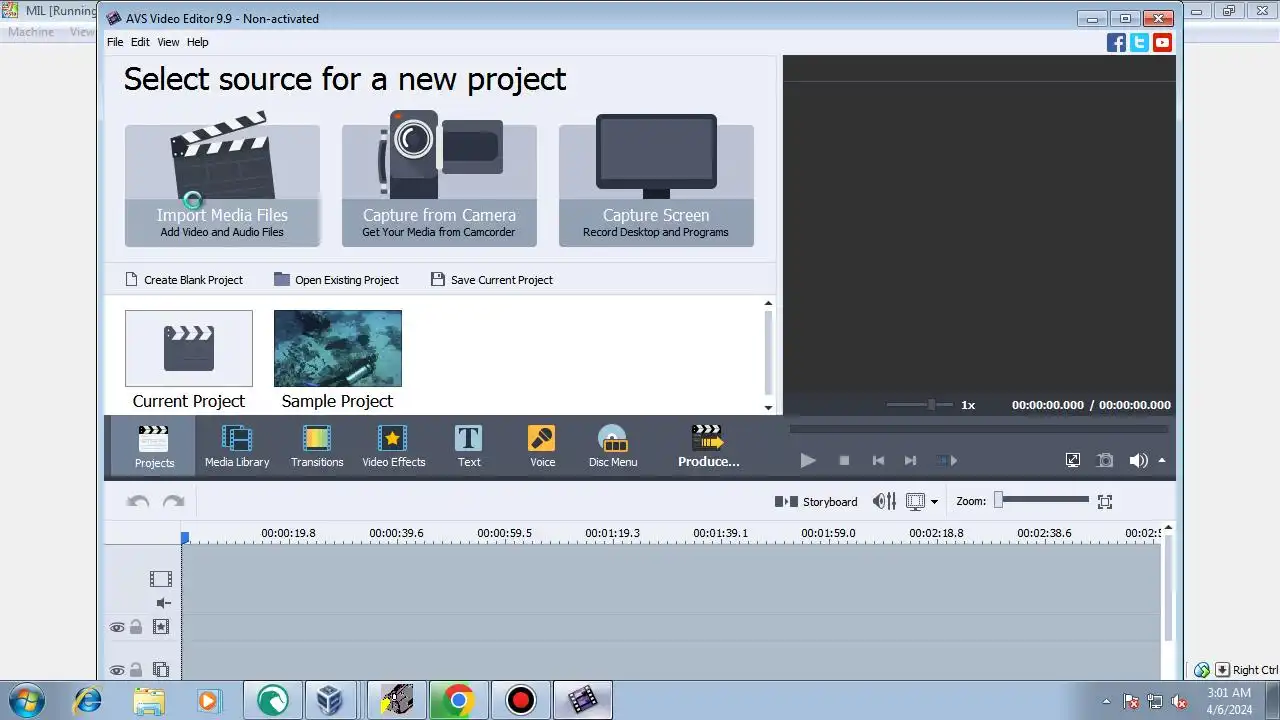This screenshot has height=720, width=1280.
Task: Switch preview to full screen
Action: click(x=1073, y=460)
